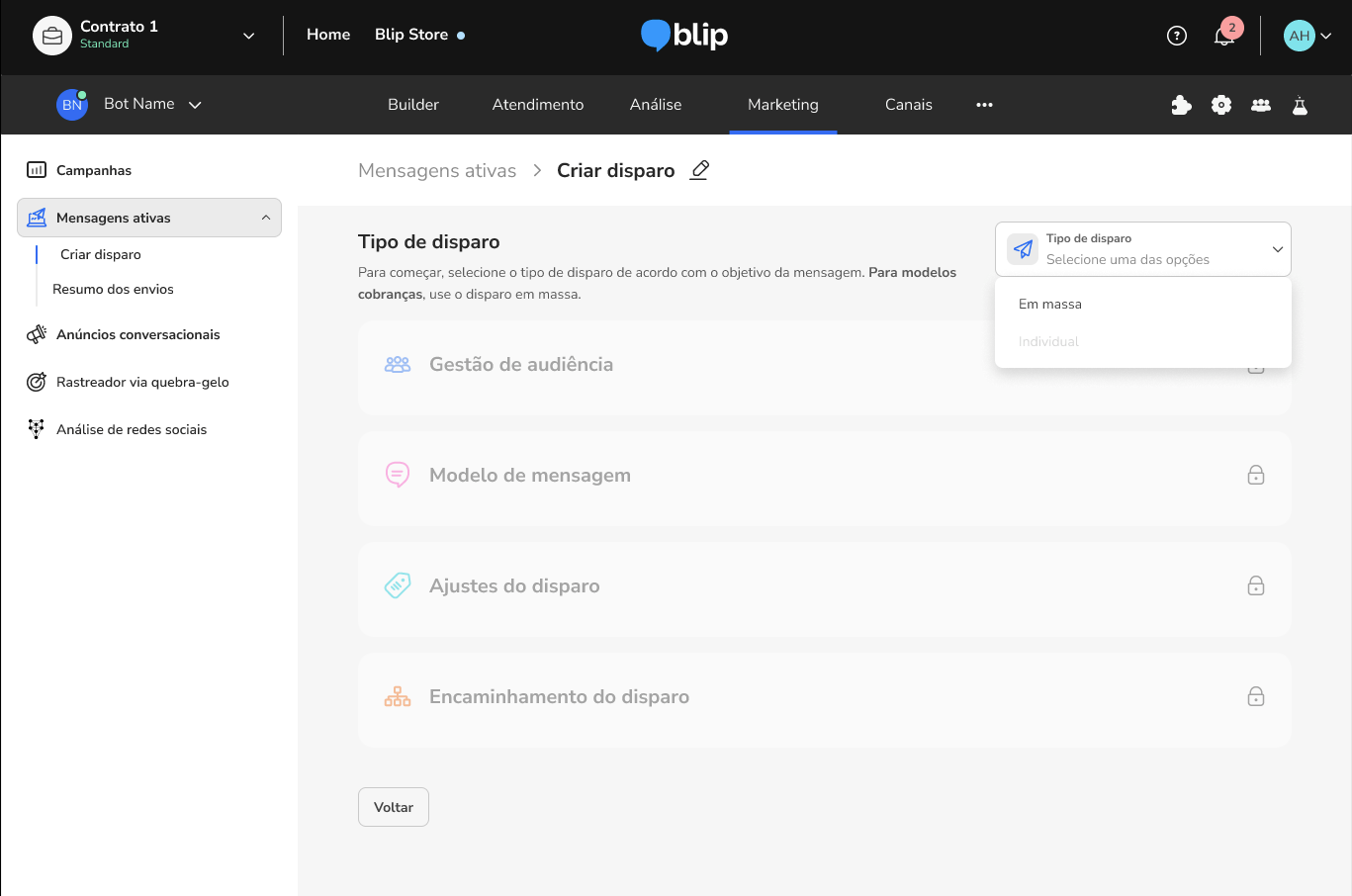
Task: Open the bot settings gear icon
Action: tap(1221, 105)
